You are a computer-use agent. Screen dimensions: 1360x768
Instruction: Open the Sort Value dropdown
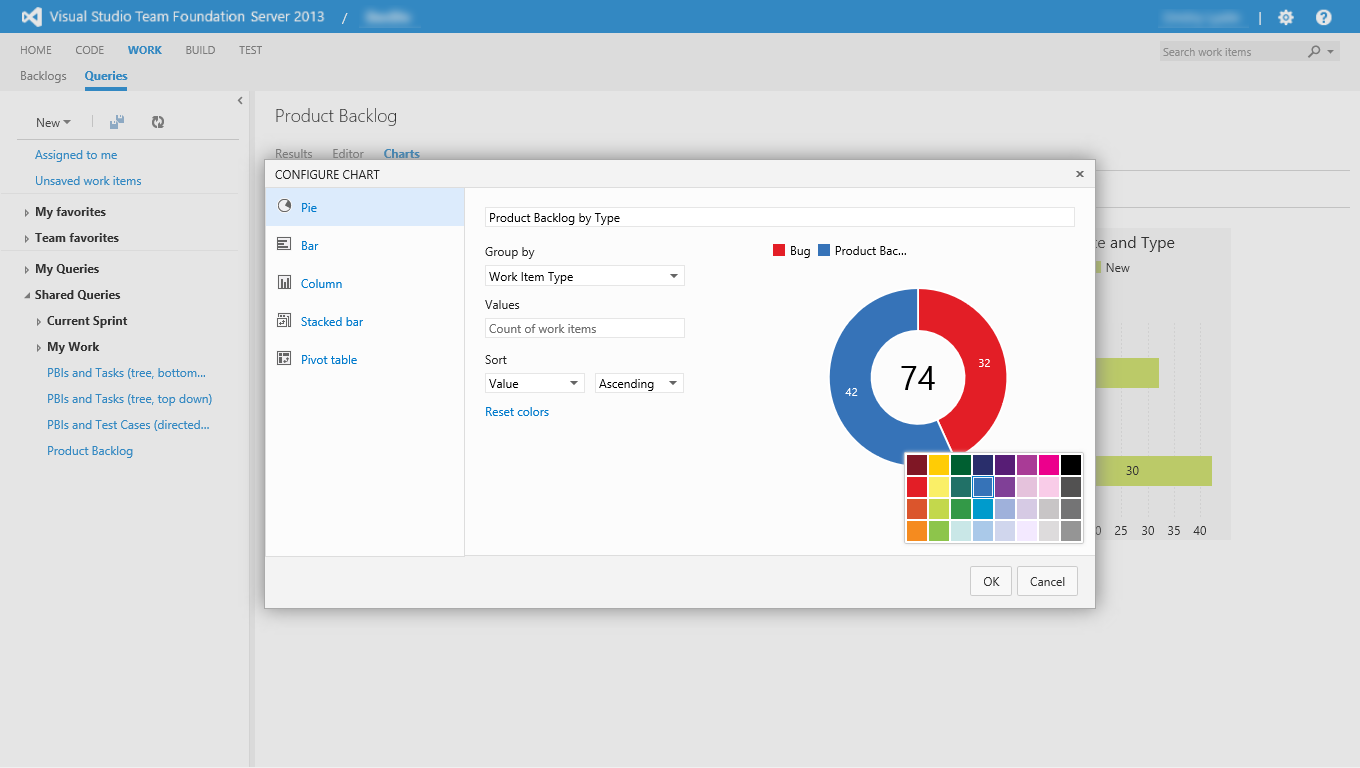tap(534, 383)
